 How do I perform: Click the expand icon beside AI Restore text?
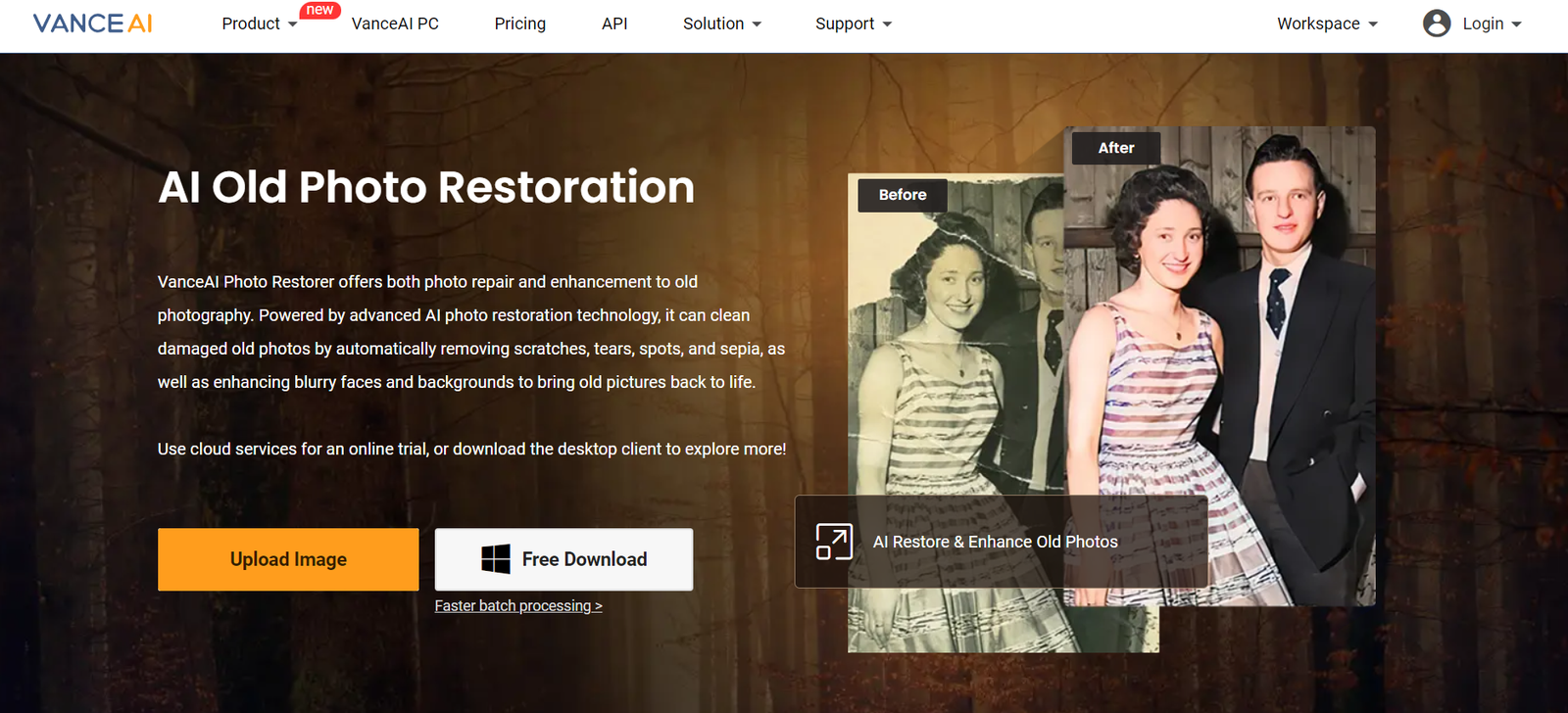[834, 542]
